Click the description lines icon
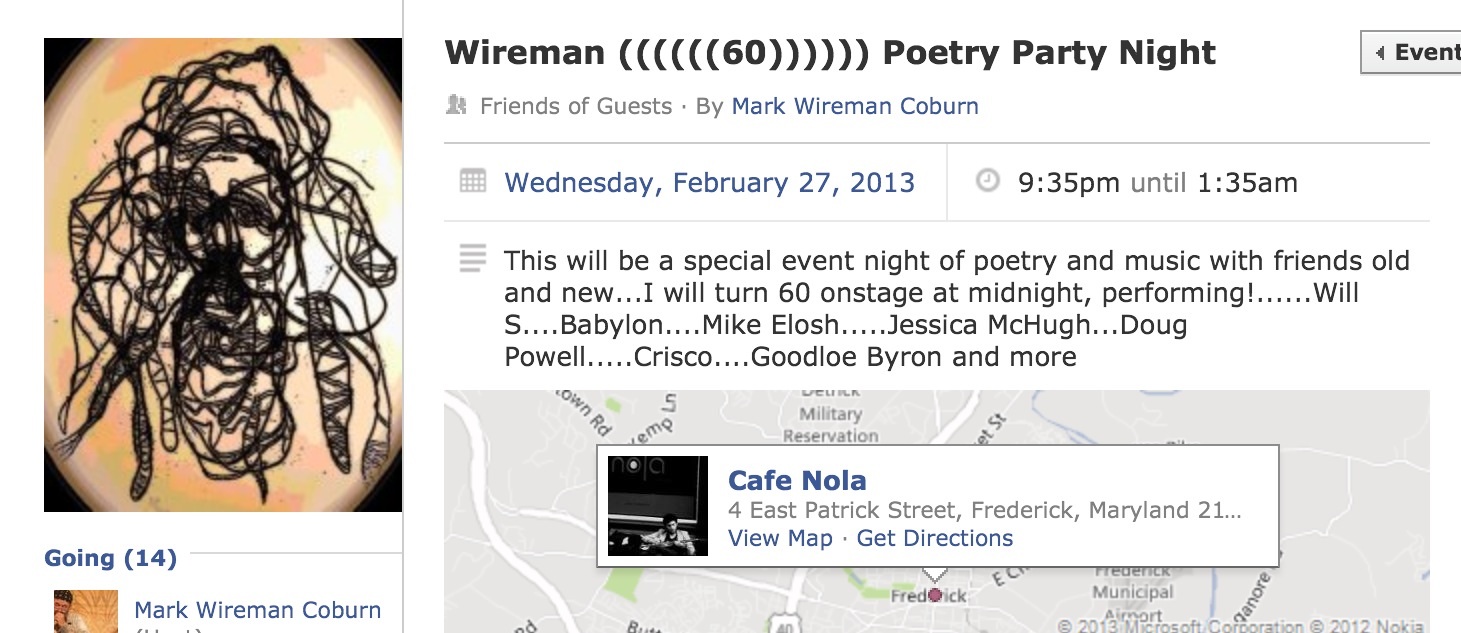The height and width of the screenshot is (633, 1461). (x=472, y=258)
